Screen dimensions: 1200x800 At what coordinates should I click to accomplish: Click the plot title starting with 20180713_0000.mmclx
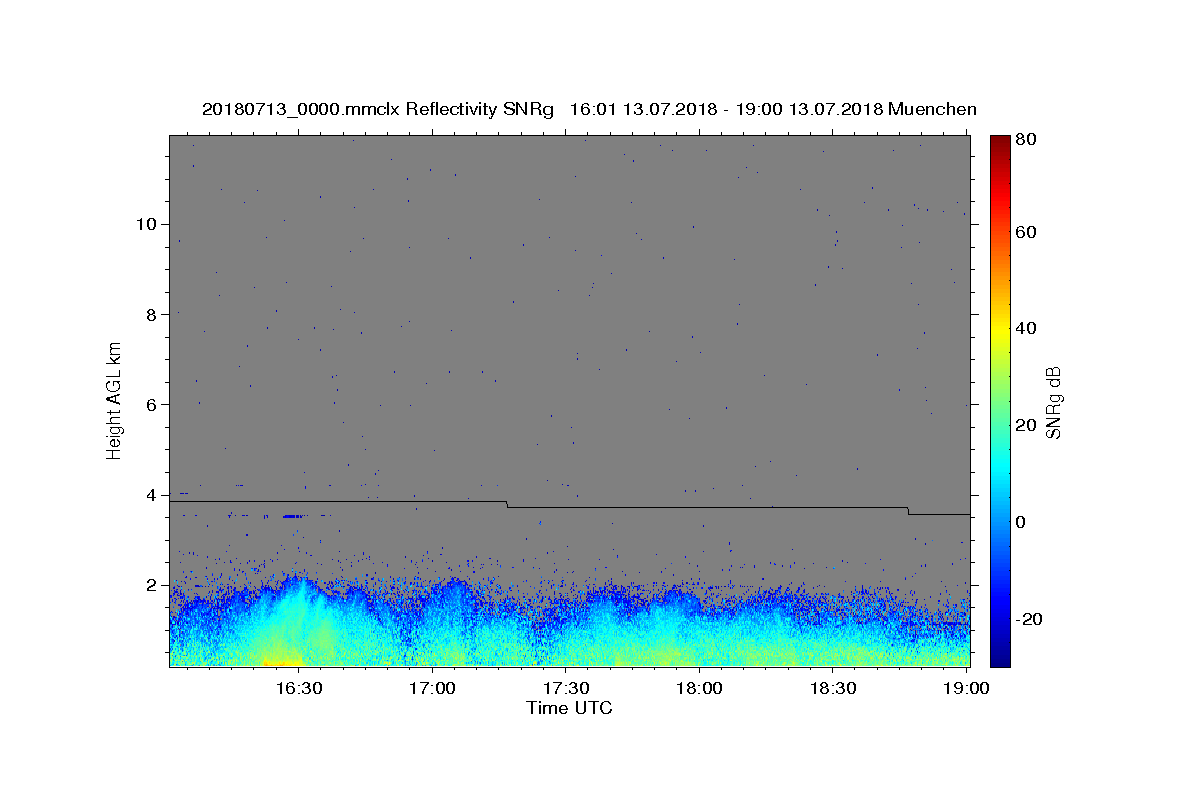pos(589,109)
